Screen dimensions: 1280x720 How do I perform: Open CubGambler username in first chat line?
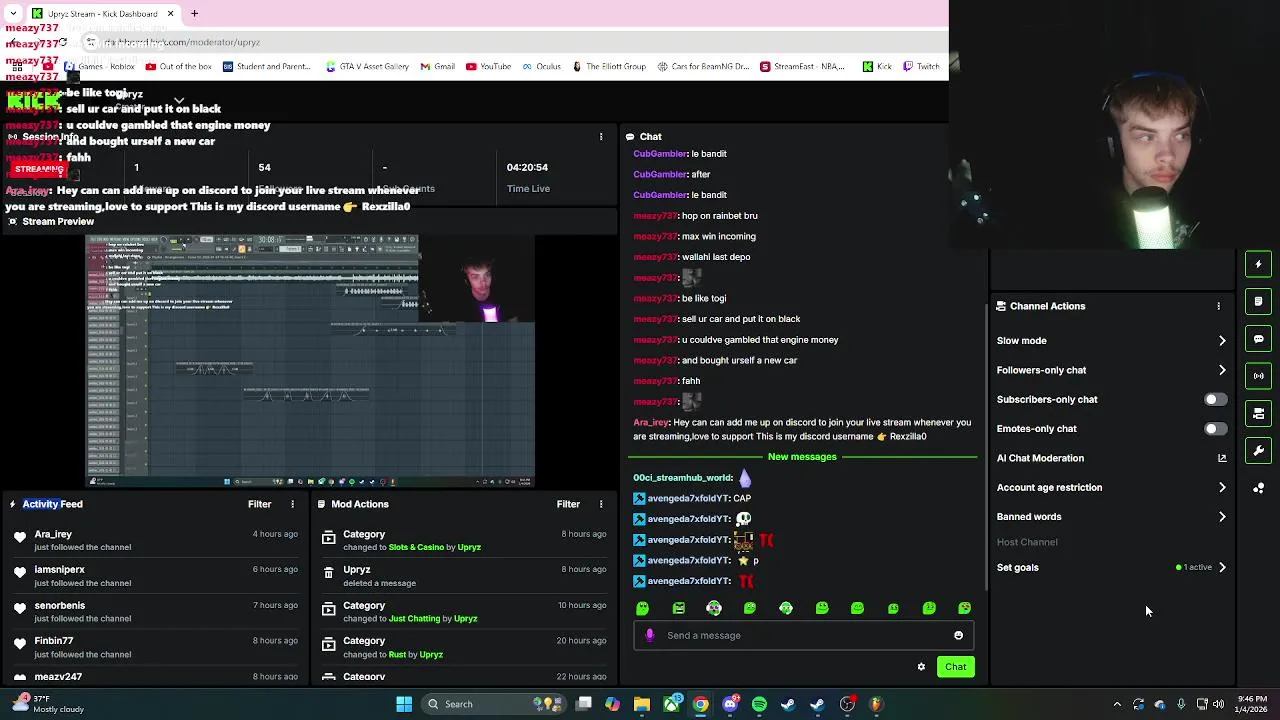[660, 154]
